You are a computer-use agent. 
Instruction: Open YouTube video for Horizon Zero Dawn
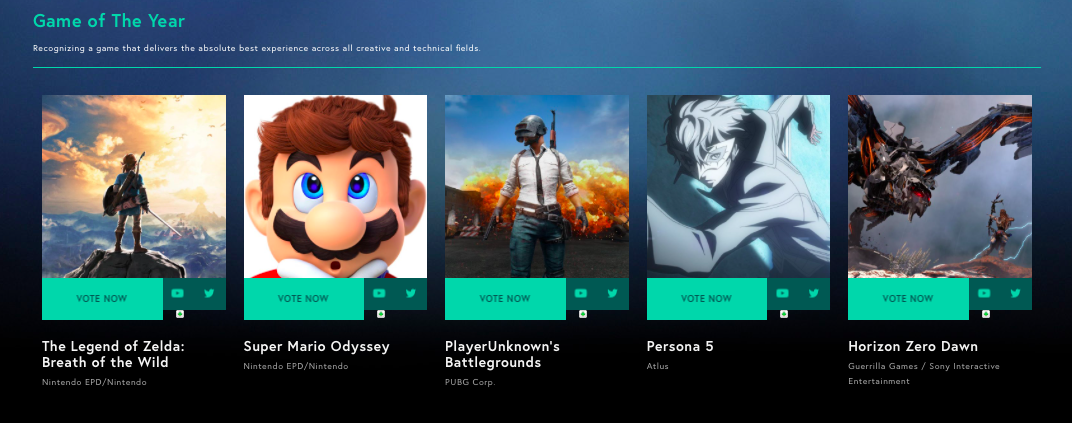coord(984,293)
